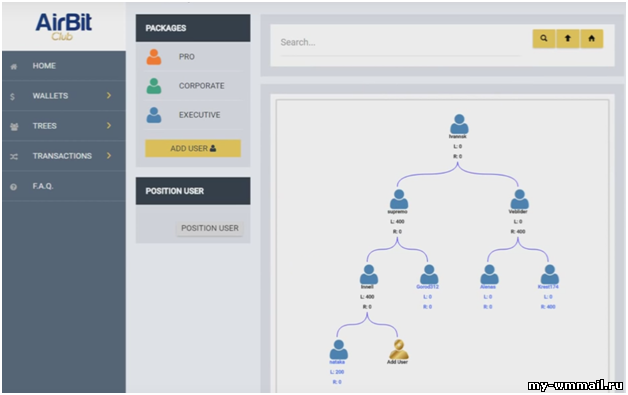The width and height of the screenshot is (628, 395).
Task: Expand the WALLETS menu chevron
Action: pos(109,95)
